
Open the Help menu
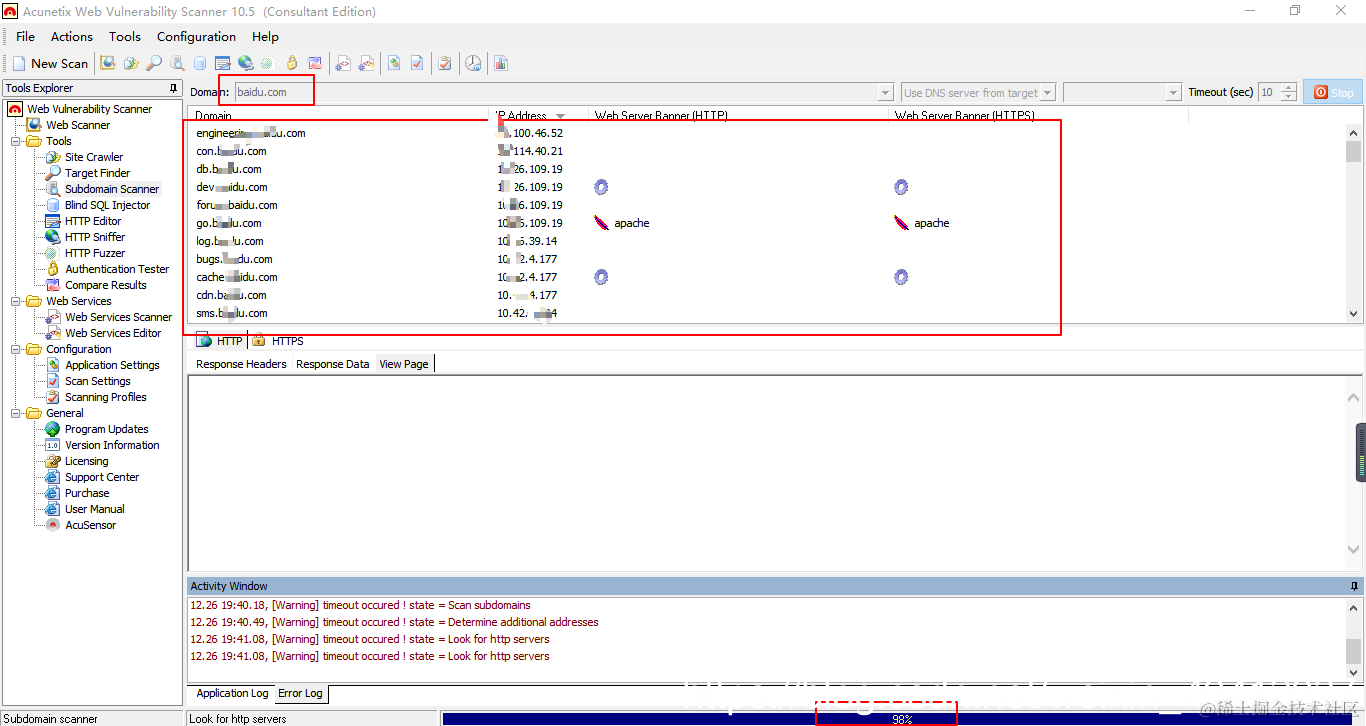pos(266,36)
